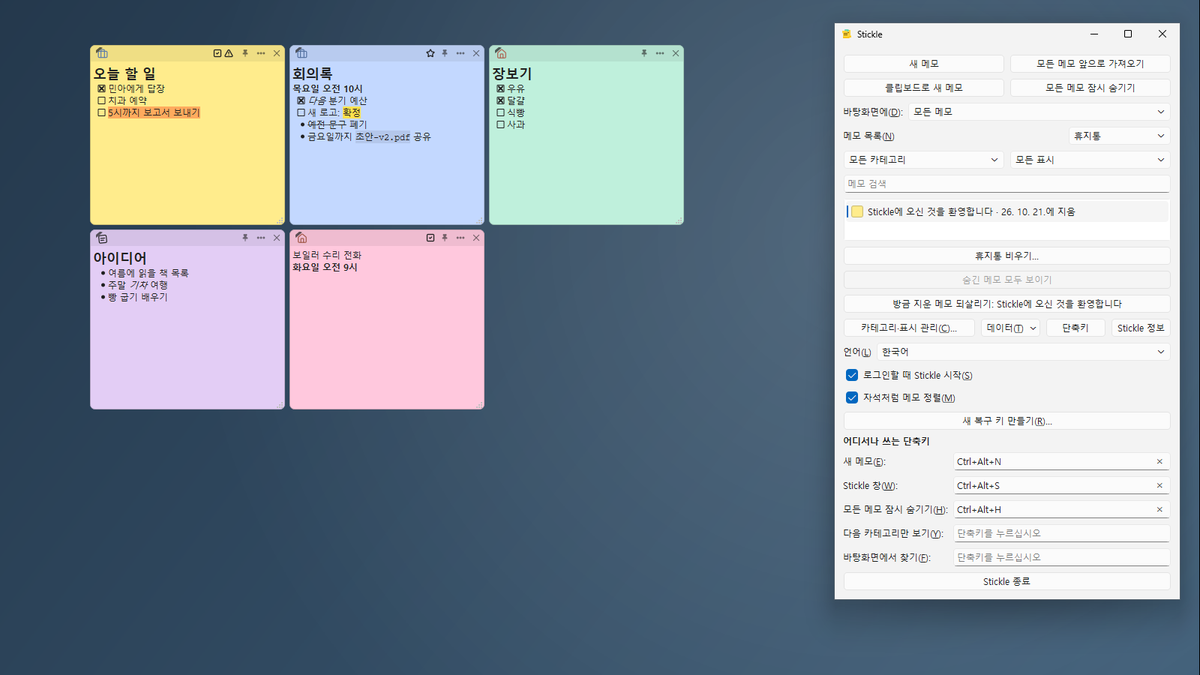The image size is (1200, 675).
Task: Click the checklist icon on the 보일러 수리 전화 note
Action: coord(430,238)
